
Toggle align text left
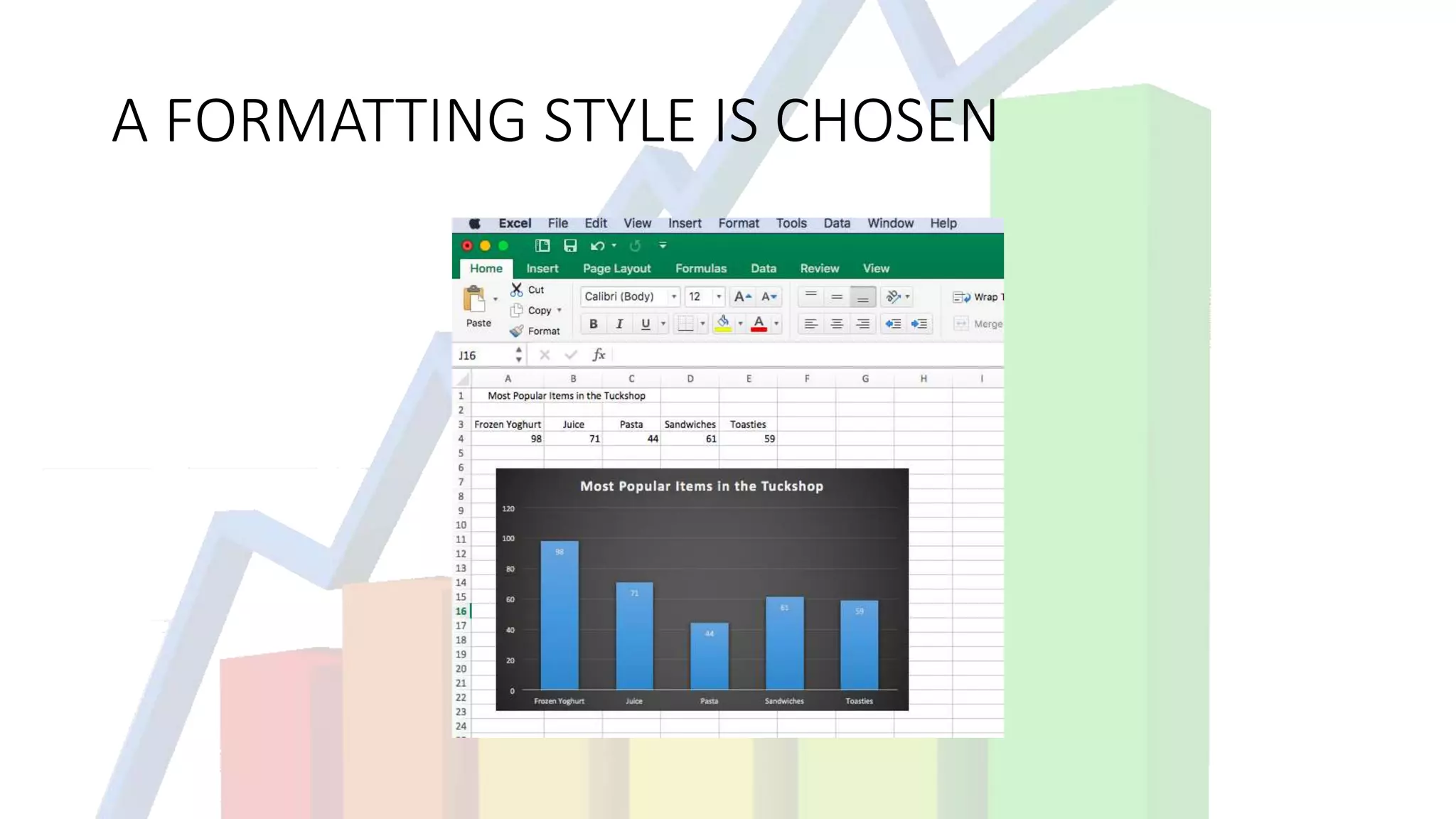810,324
